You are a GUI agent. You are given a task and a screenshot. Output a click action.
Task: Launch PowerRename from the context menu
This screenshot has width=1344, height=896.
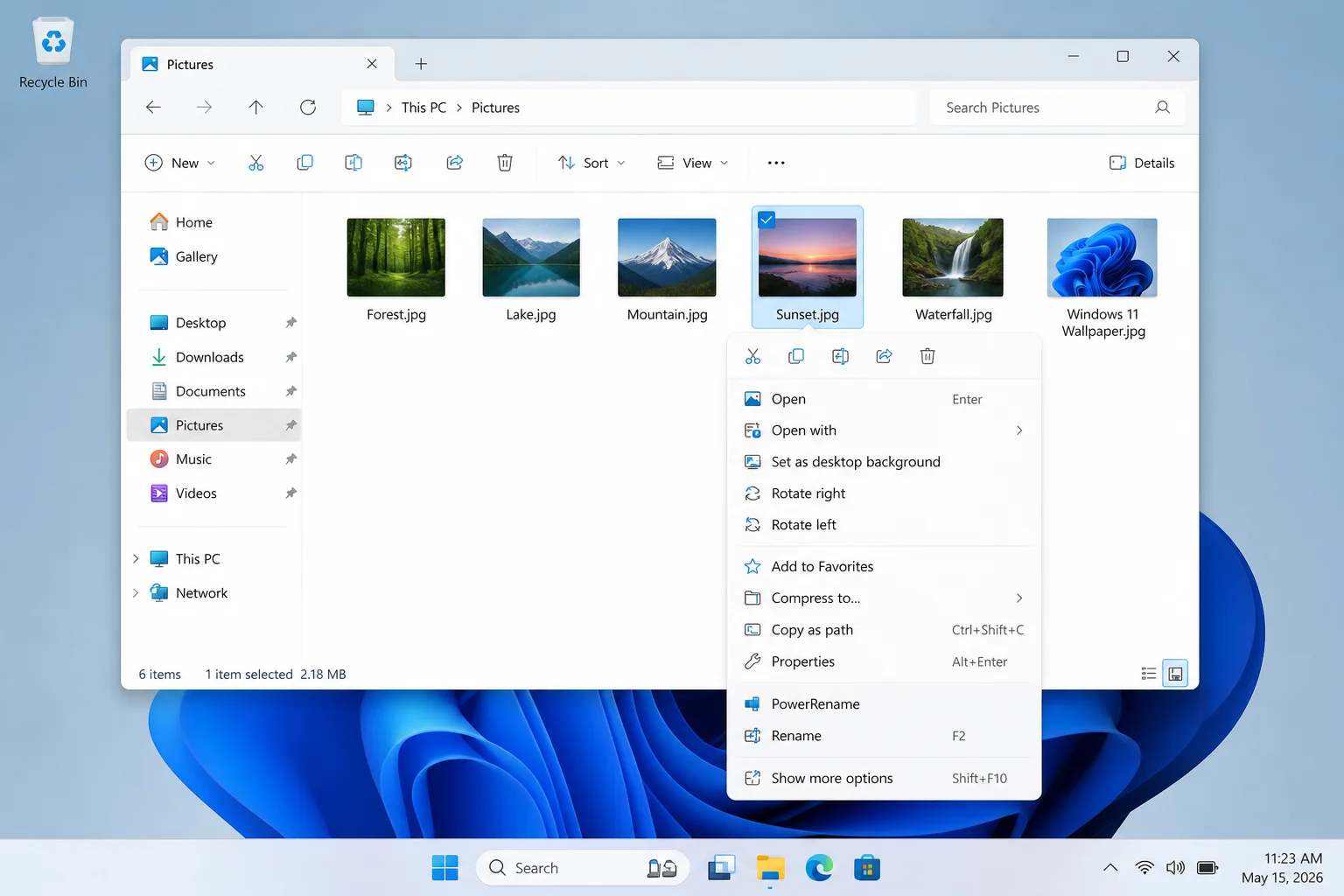[884, 704]
